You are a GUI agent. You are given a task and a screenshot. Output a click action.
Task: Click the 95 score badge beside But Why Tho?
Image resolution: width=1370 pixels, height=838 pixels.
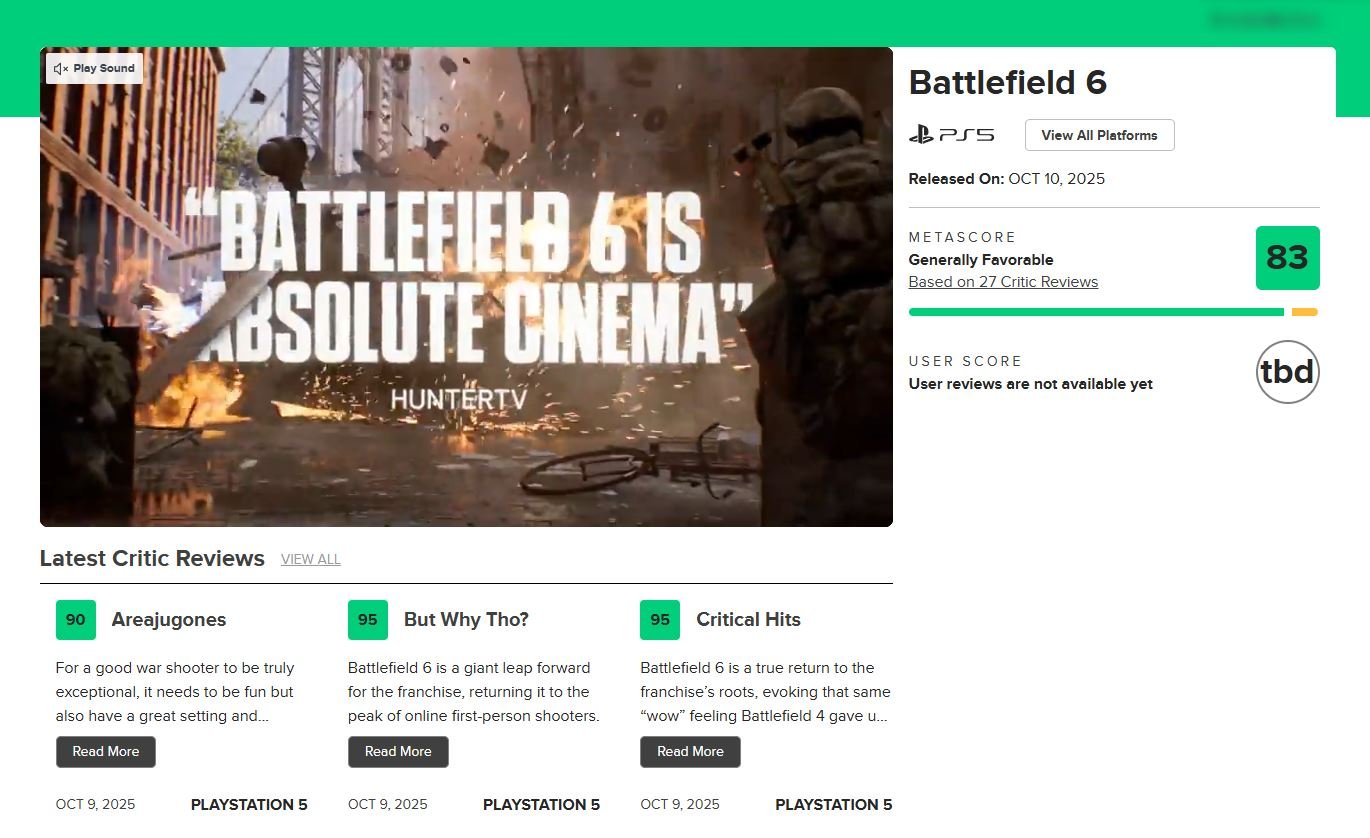(368, 620)
